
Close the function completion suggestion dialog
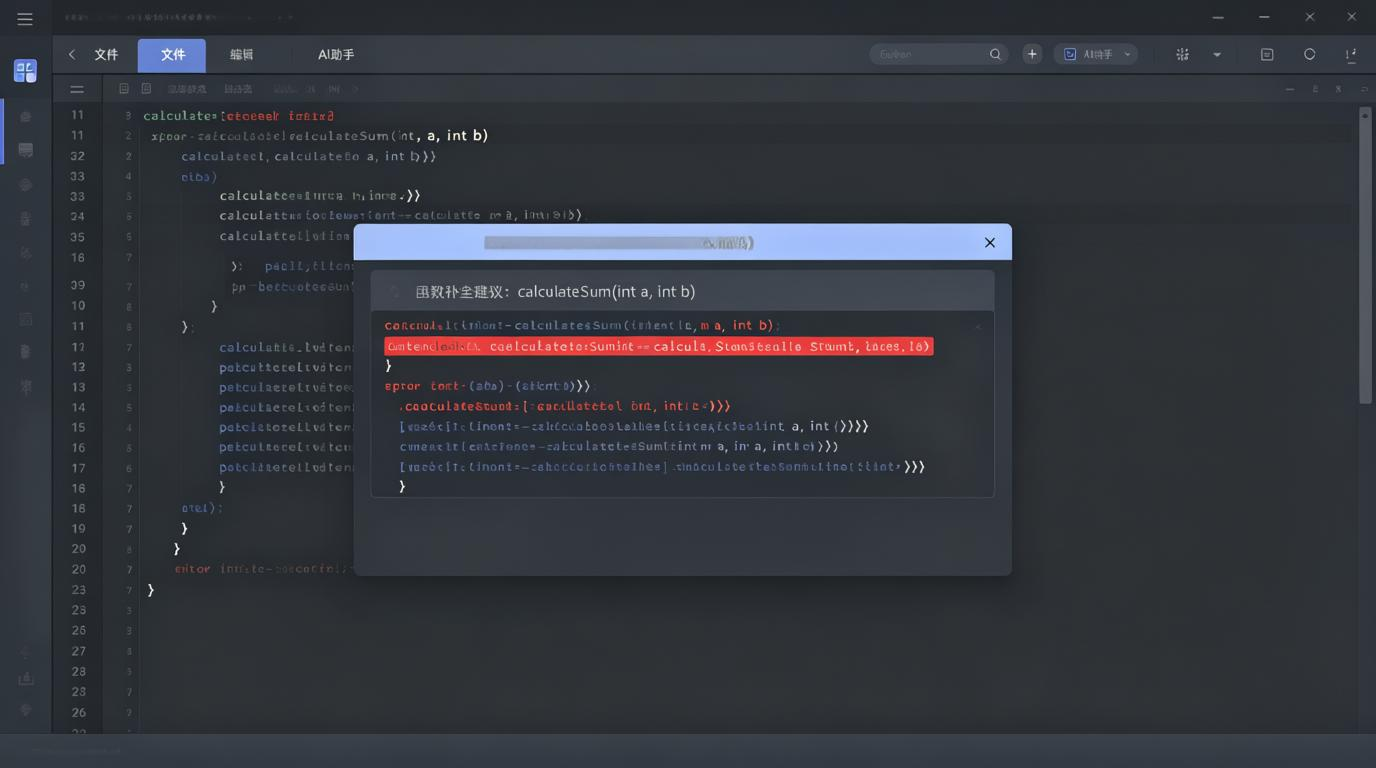[x=990, y=243]
